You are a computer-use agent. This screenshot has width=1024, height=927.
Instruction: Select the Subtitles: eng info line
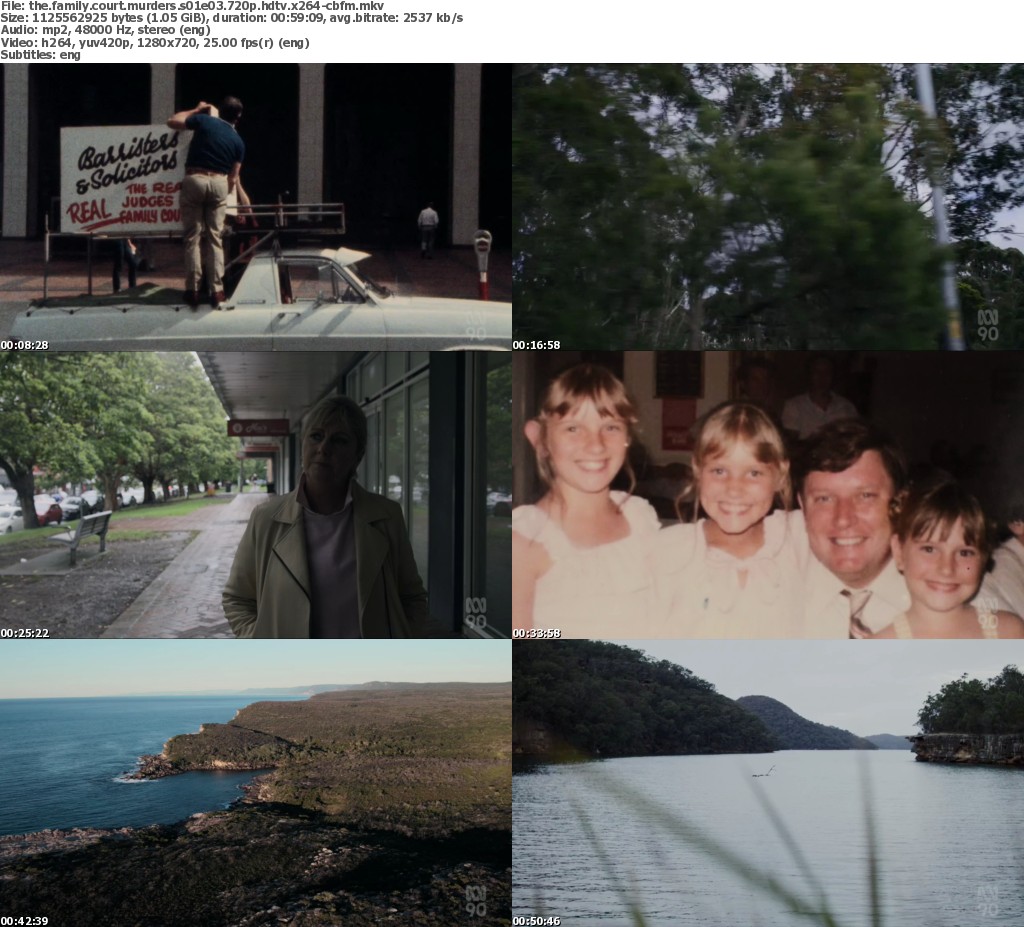(x=41, y=55)
